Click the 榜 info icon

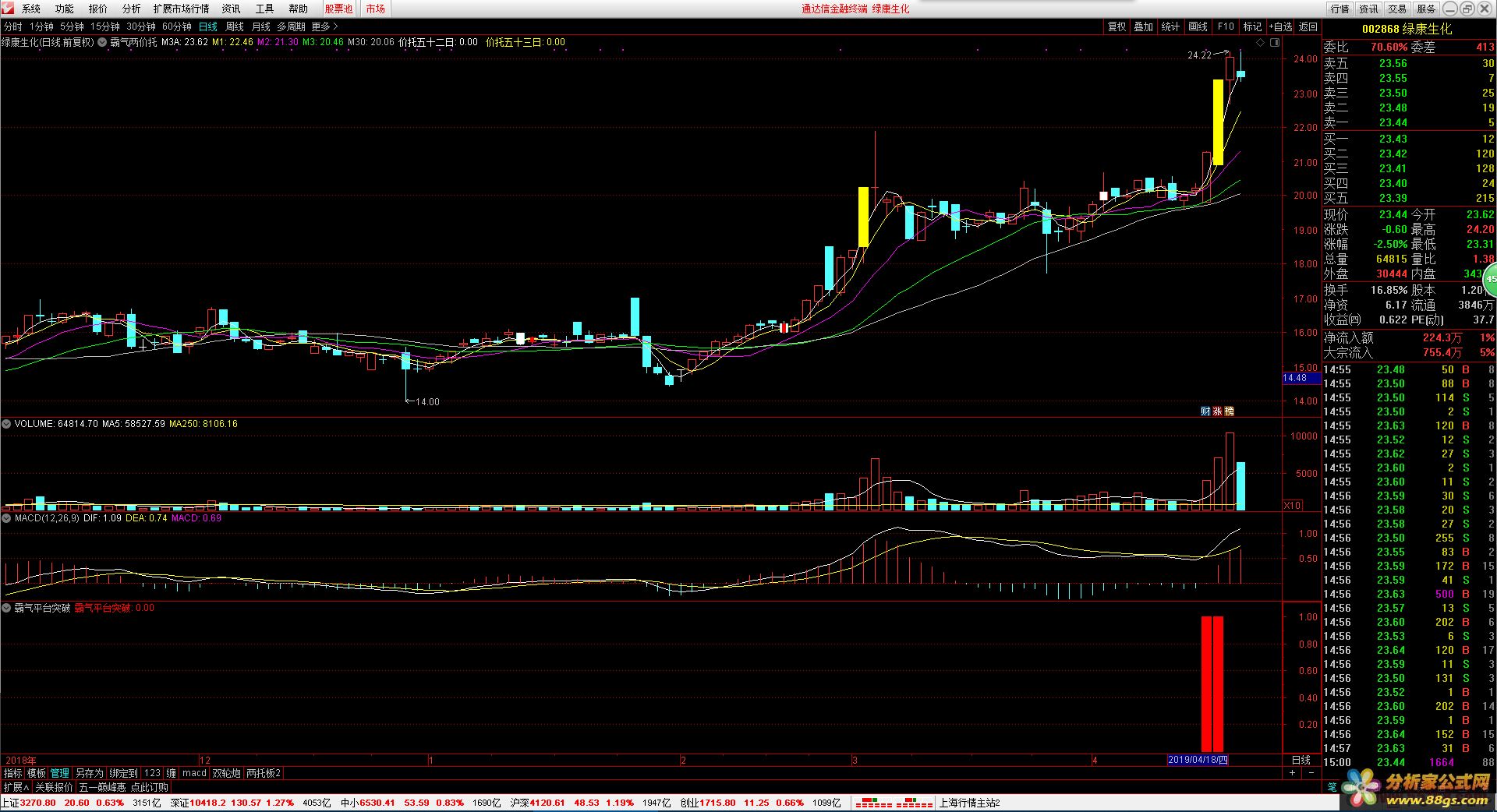(x=1230, y=411)
